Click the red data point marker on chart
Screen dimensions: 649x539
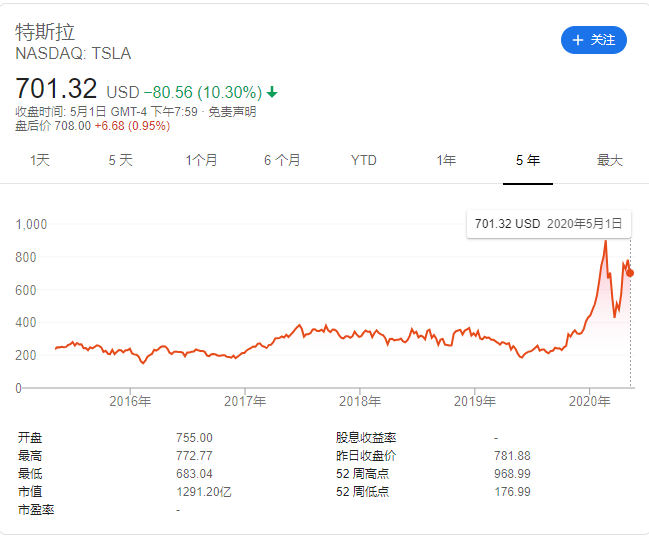(x=630, y=273)
